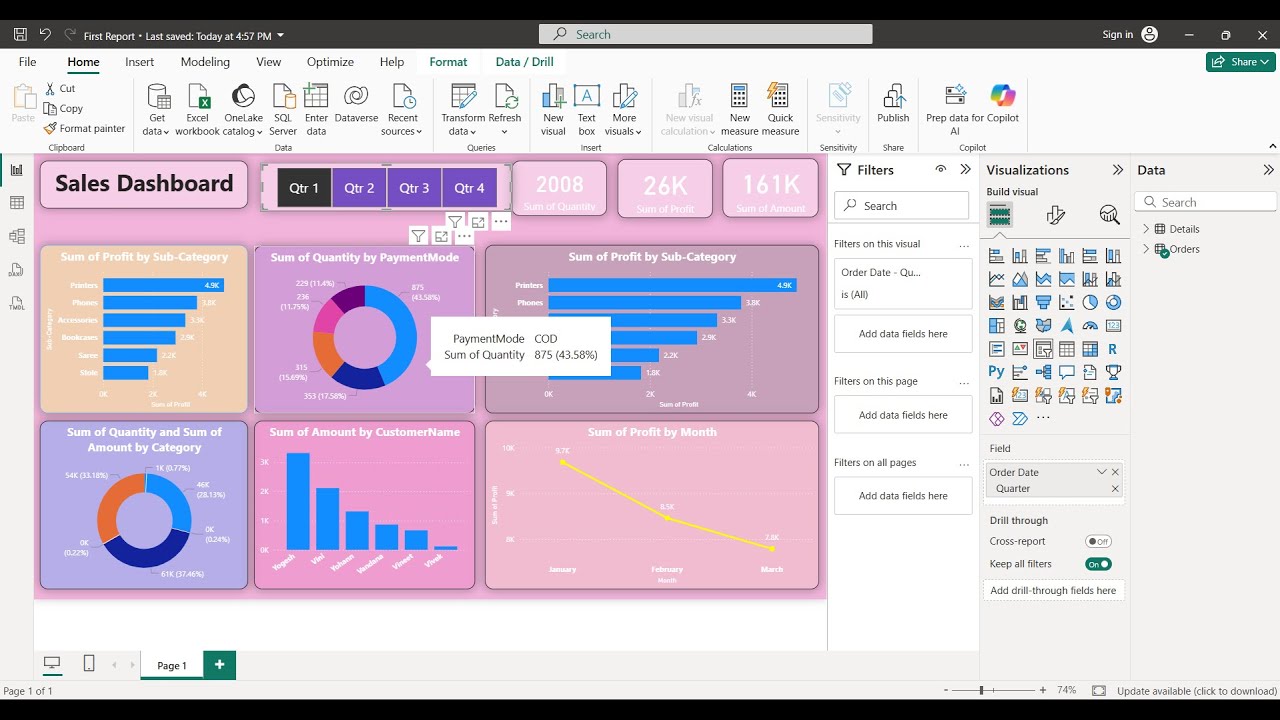Copy selection with Copy button

[x=63, y=108]
